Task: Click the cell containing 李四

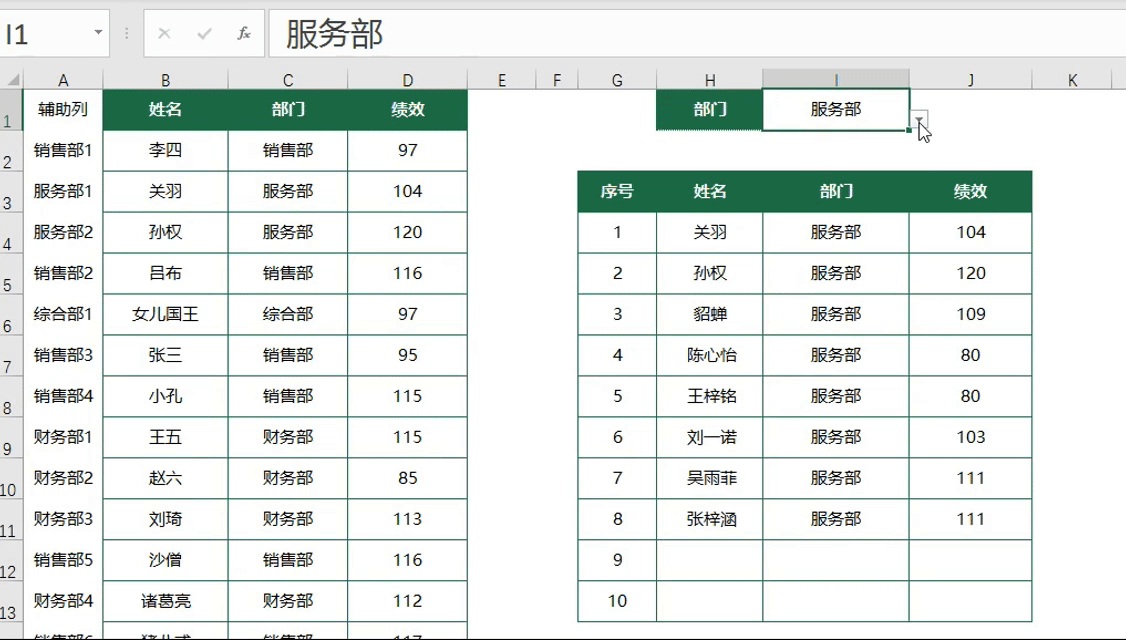Action: click(165, 150)
